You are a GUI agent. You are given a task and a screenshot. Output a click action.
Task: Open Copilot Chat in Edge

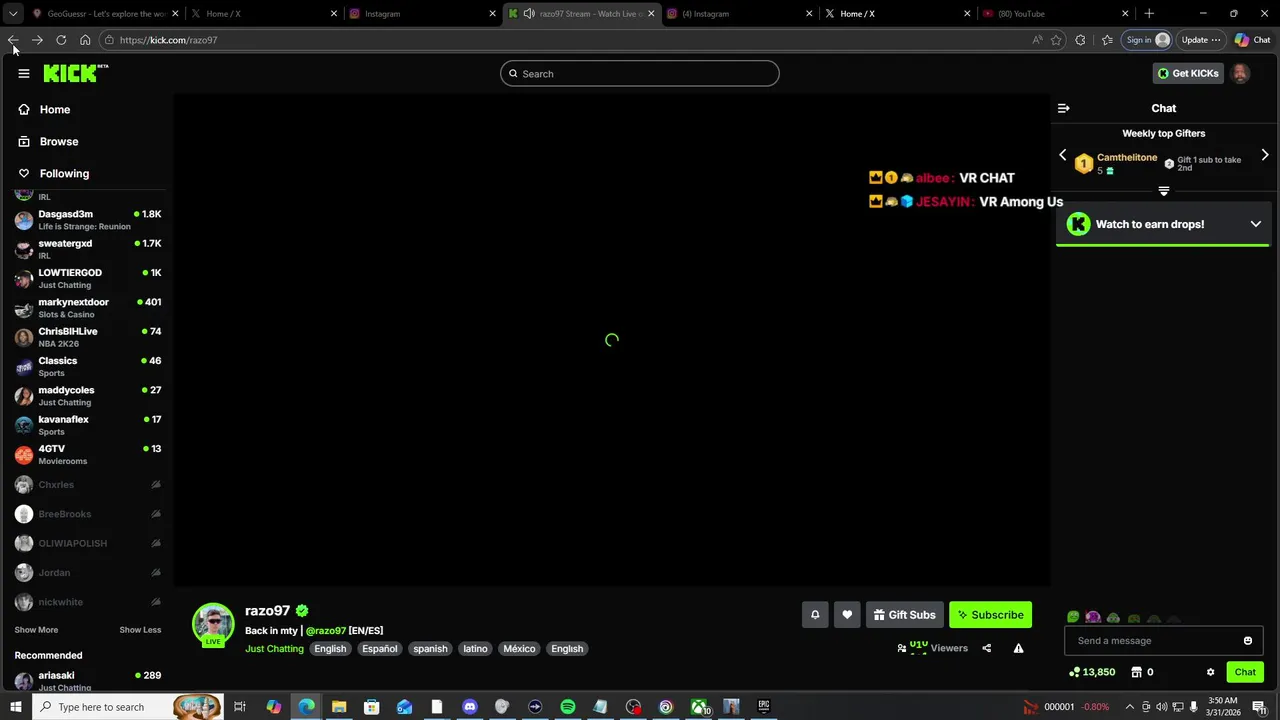pyautogui.click(x=1252, y=40)
